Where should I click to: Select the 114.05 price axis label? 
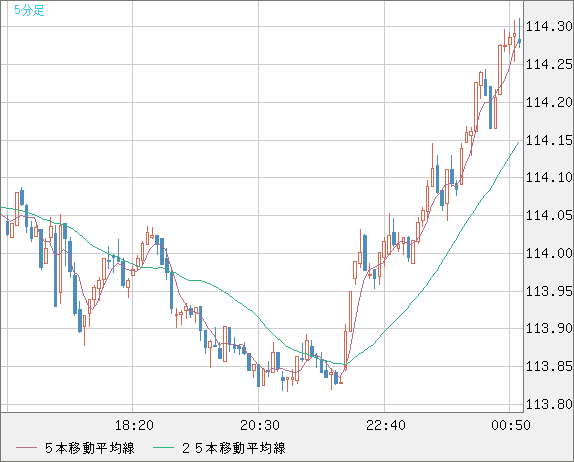(549, 215)
